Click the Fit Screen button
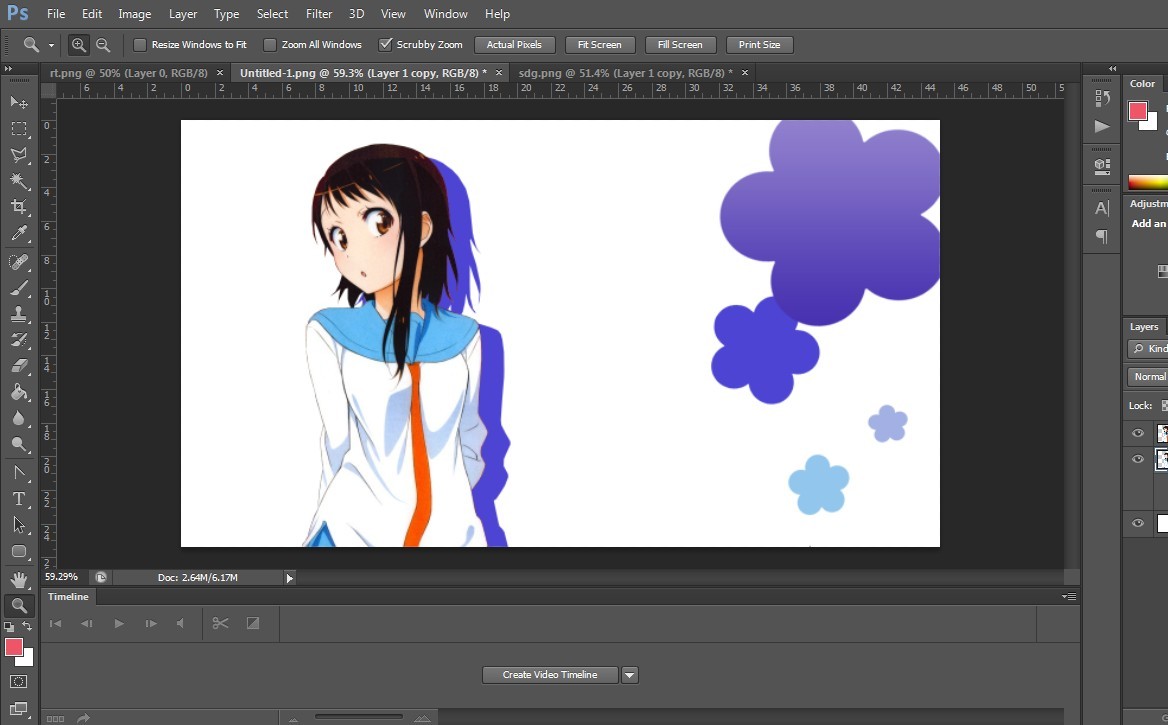Viewport: 1168px width, 725px height. point(599,45)
